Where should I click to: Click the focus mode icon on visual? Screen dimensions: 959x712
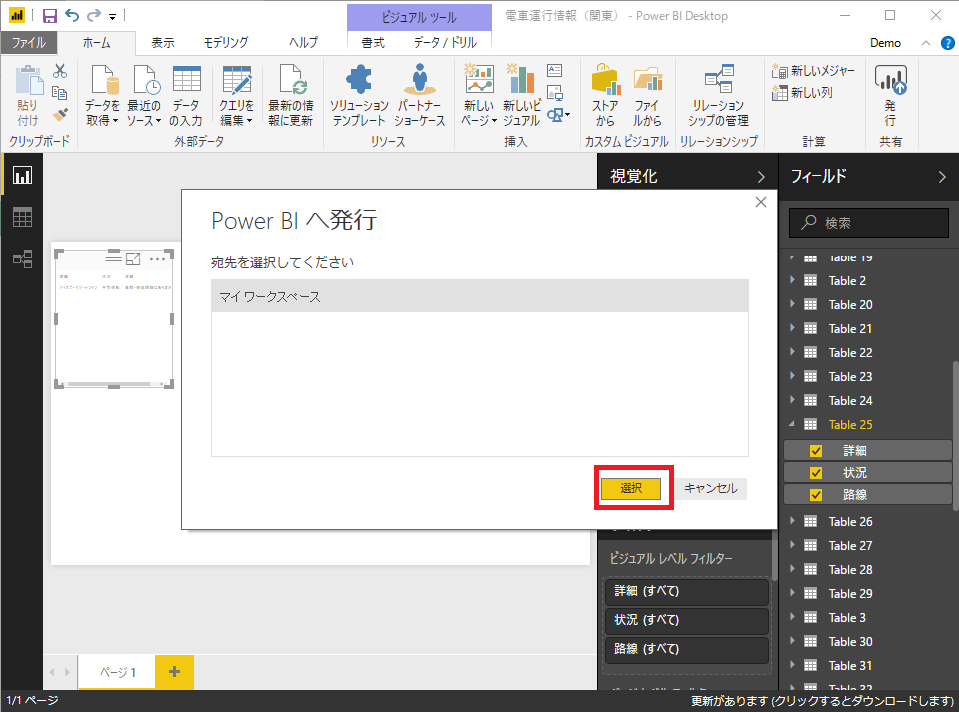pyautogui.click(x=133, y=259)
